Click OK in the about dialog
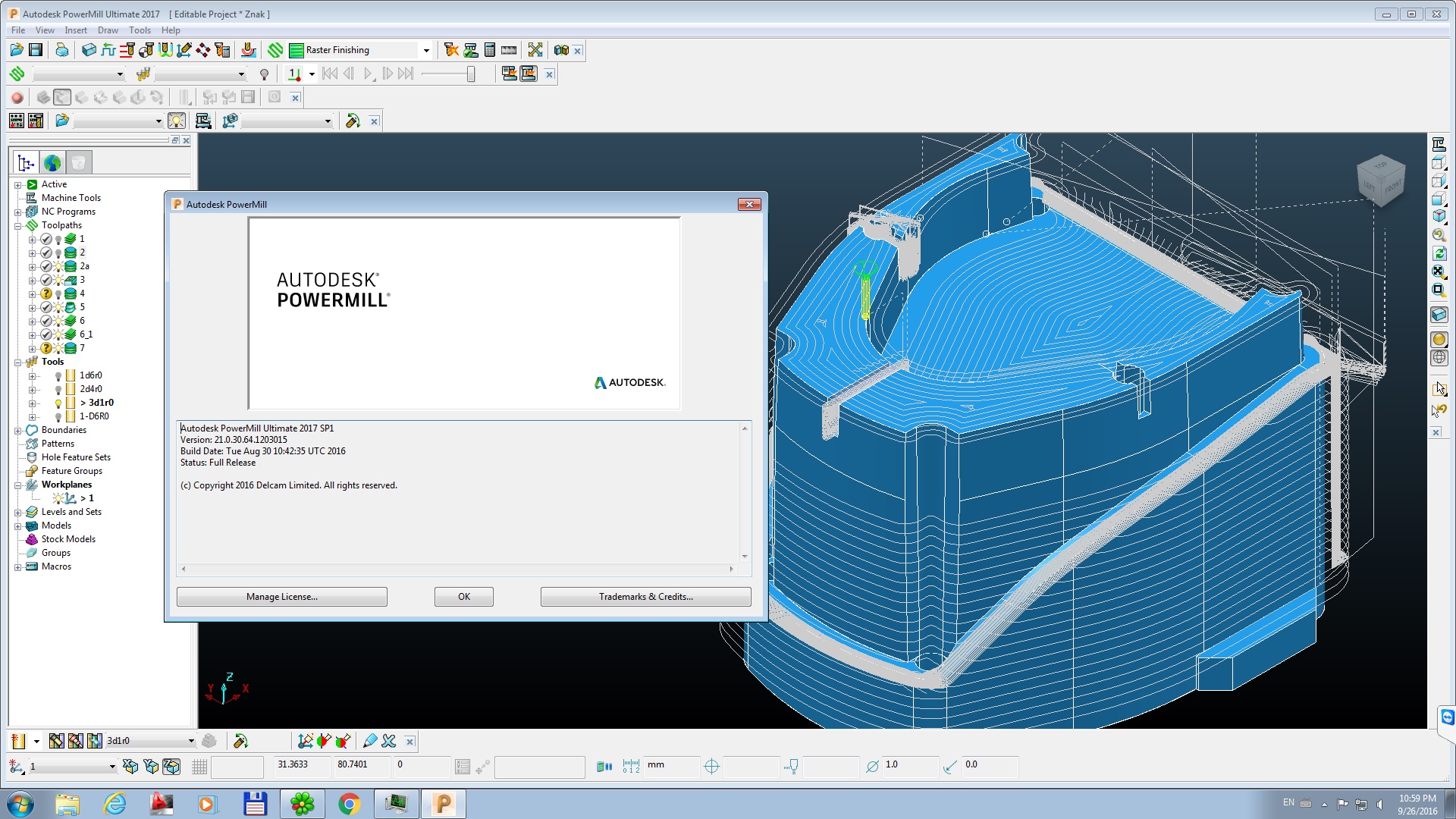1456x819 pixels. coord(464,597)
